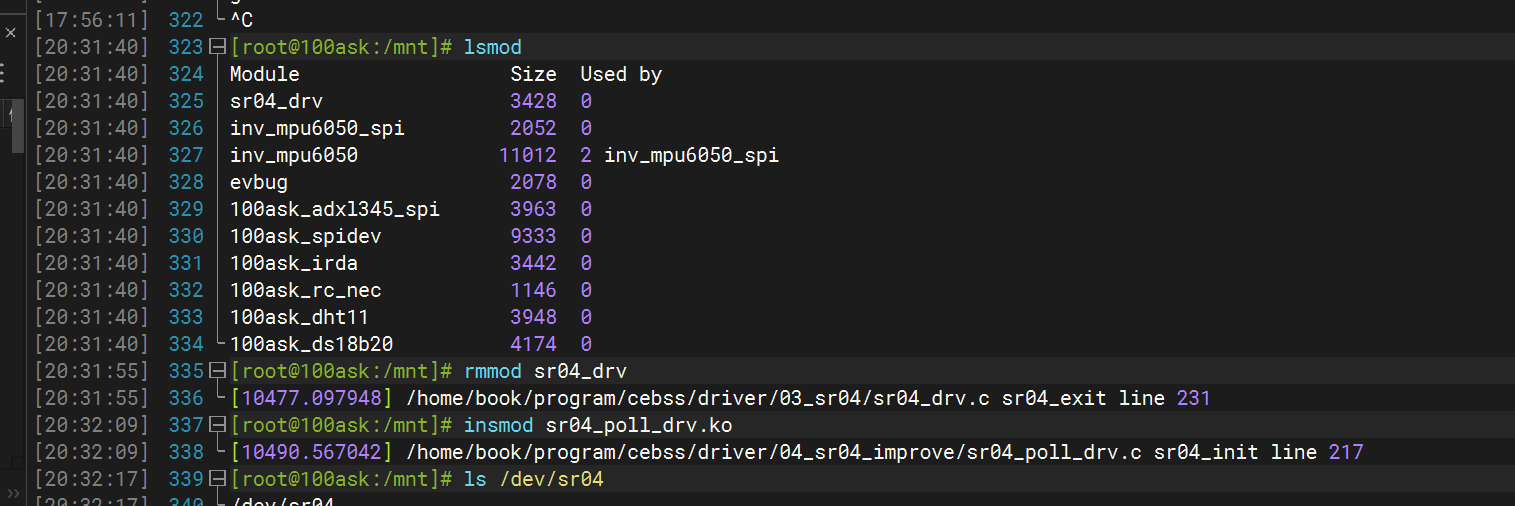Click the inv_mpu6050_spi dependency in Used by column
1515x506 pixels.
coord(692,155)
